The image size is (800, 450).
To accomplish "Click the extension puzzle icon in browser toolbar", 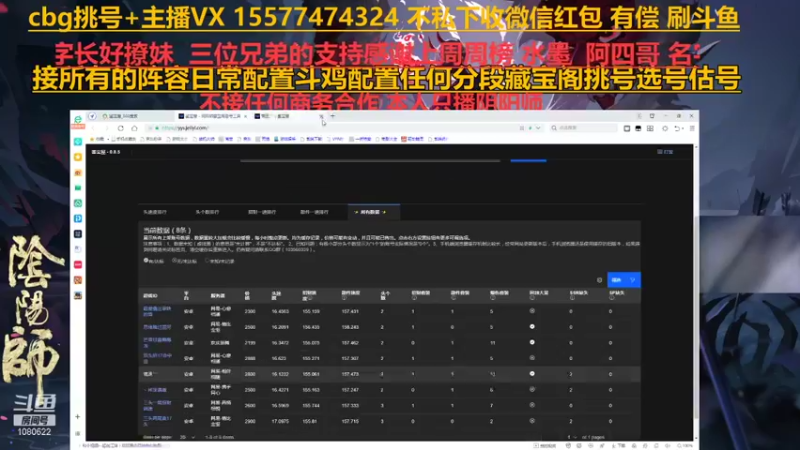I will click(665, 129).
